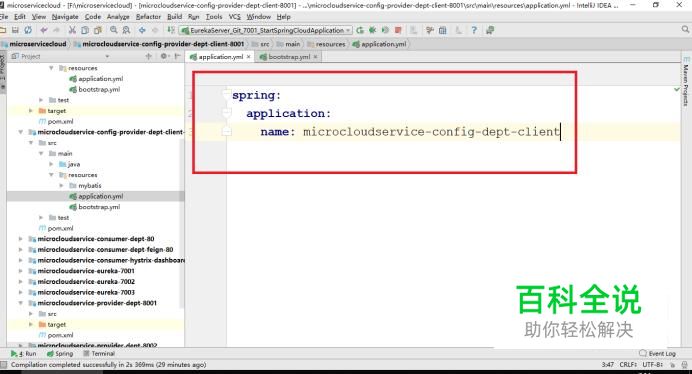The height and width of the screenshot is (374, 692).
Task: Click the red Stop icon
Action: tap(398, 30)
